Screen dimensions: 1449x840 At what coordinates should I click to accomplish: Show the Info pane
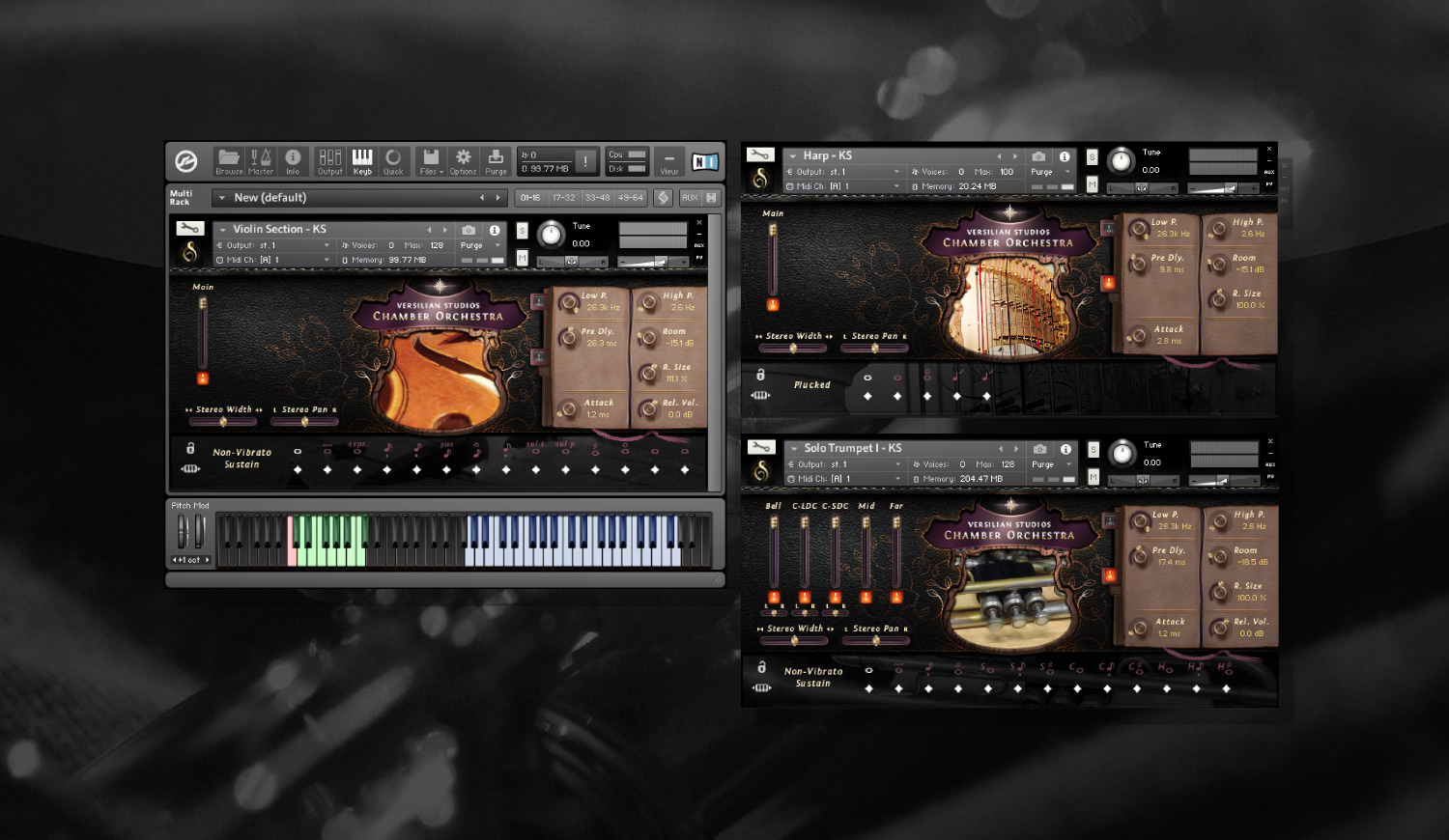tap(293, 161)
